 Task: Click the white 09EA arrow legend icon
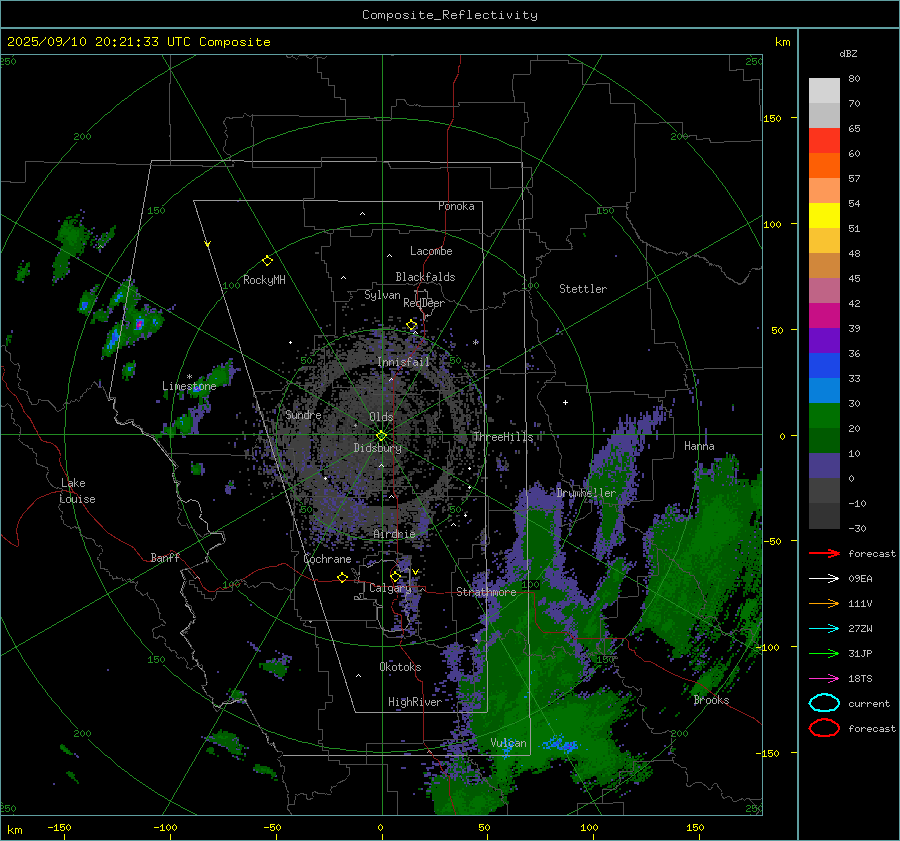pos(824,579)
